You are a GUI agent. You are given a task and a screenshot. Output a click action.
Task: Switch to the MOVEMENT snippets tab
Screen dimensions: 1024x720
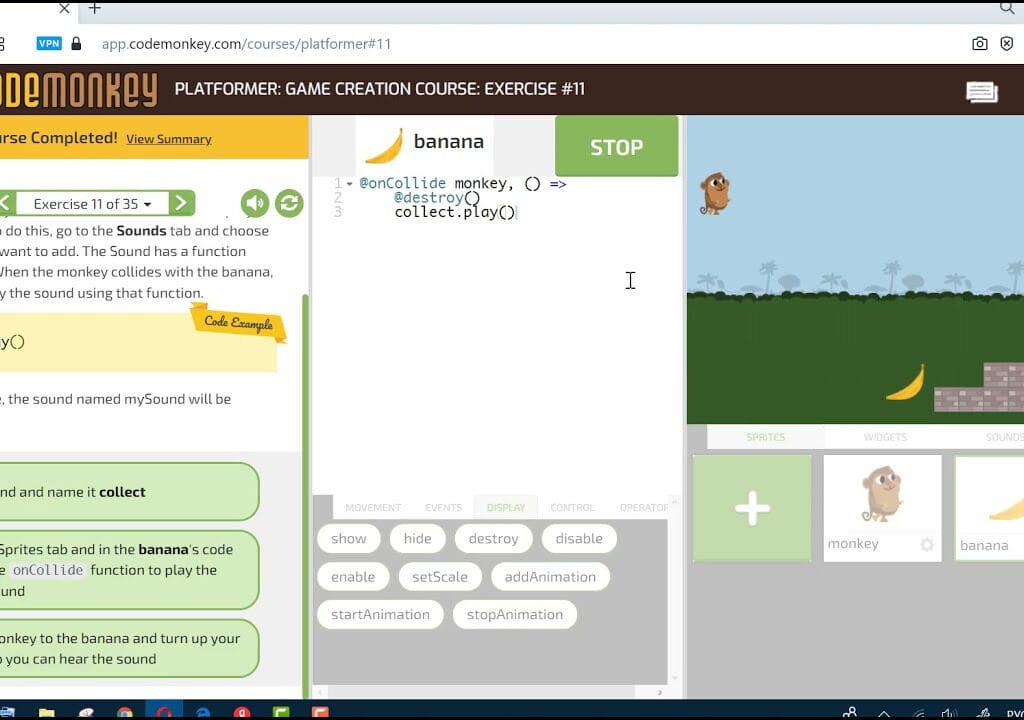(x=373, y=508)
